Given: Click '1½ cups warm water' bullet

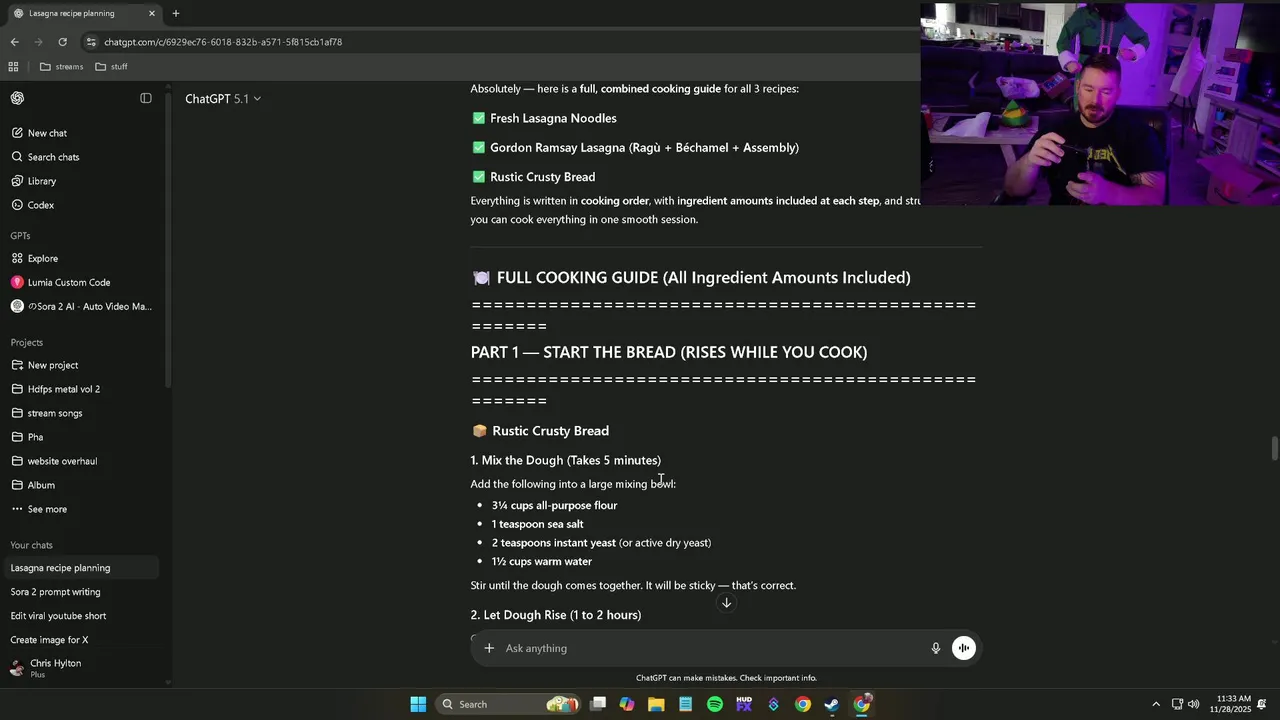Looking at the screenshot, I should click(542, 561).
